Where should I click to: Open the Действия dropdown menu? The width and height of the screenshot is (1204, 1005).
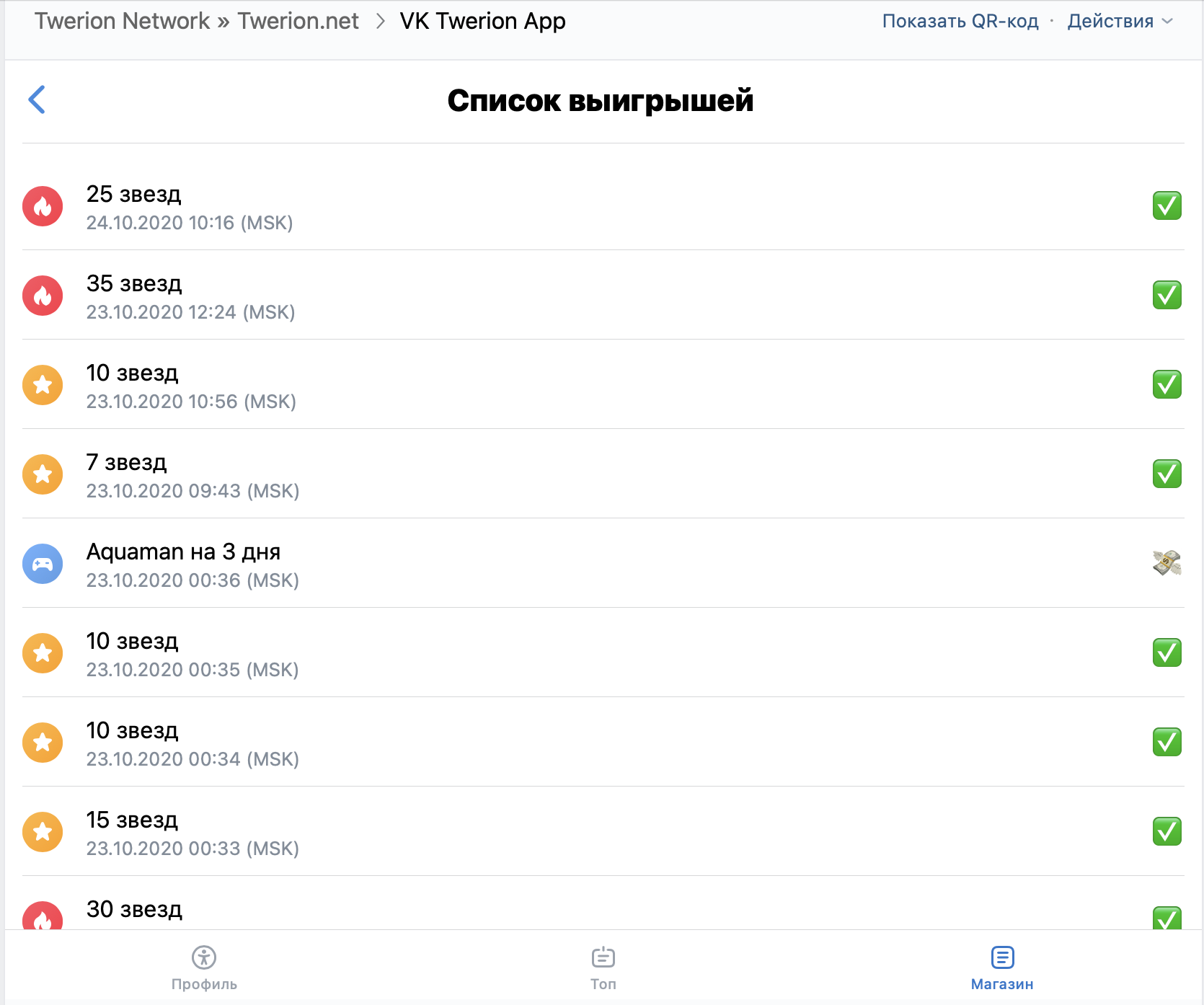pos(1120,22)
